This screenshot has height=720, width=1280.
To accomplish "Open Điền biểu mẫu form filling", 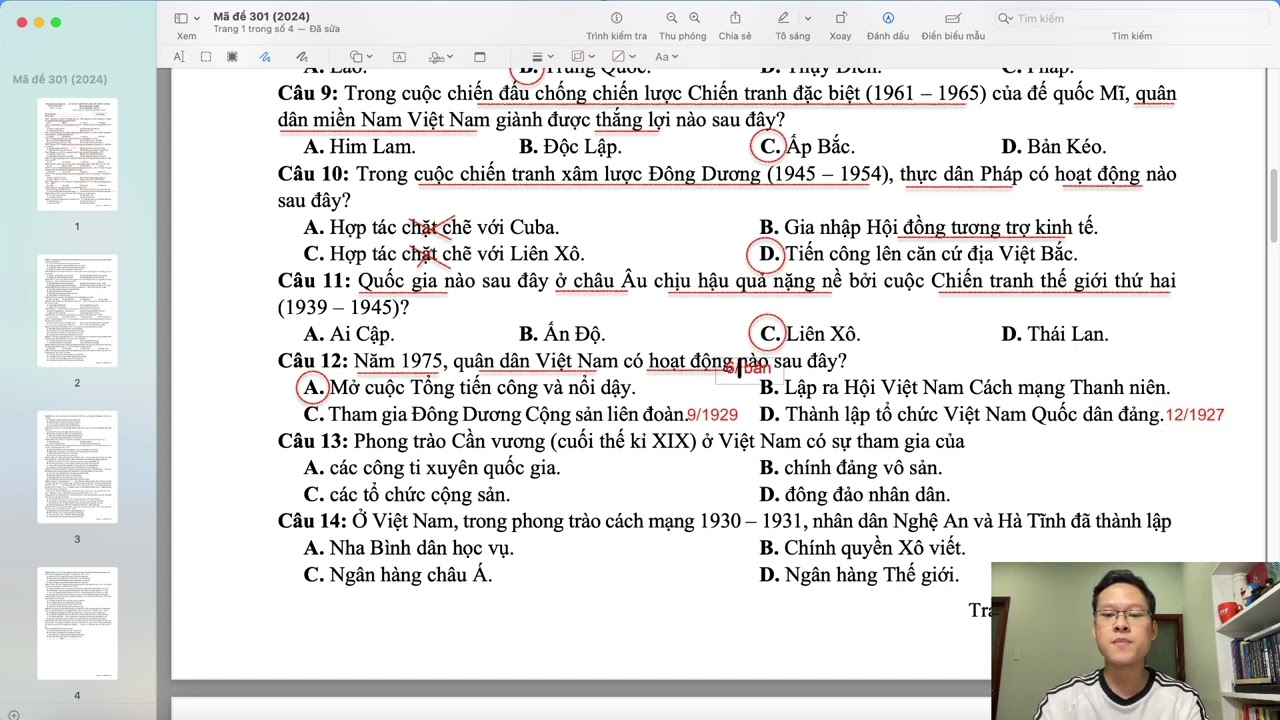I will [x=953, y=18].
